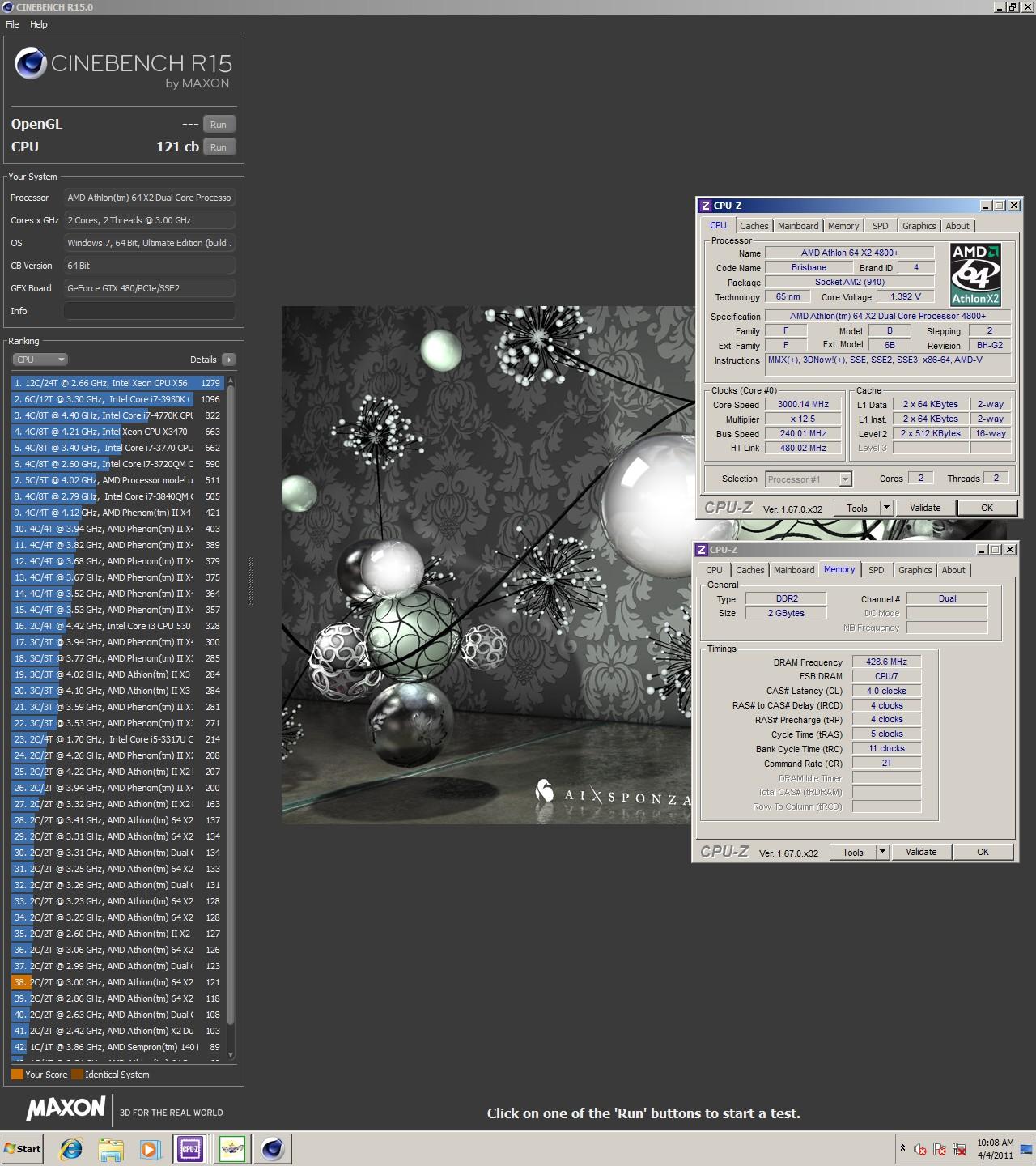Click Validate in upper CPU-Z window
The width and height of the screenshot is (1036, 1166).
tap(925, 508)
